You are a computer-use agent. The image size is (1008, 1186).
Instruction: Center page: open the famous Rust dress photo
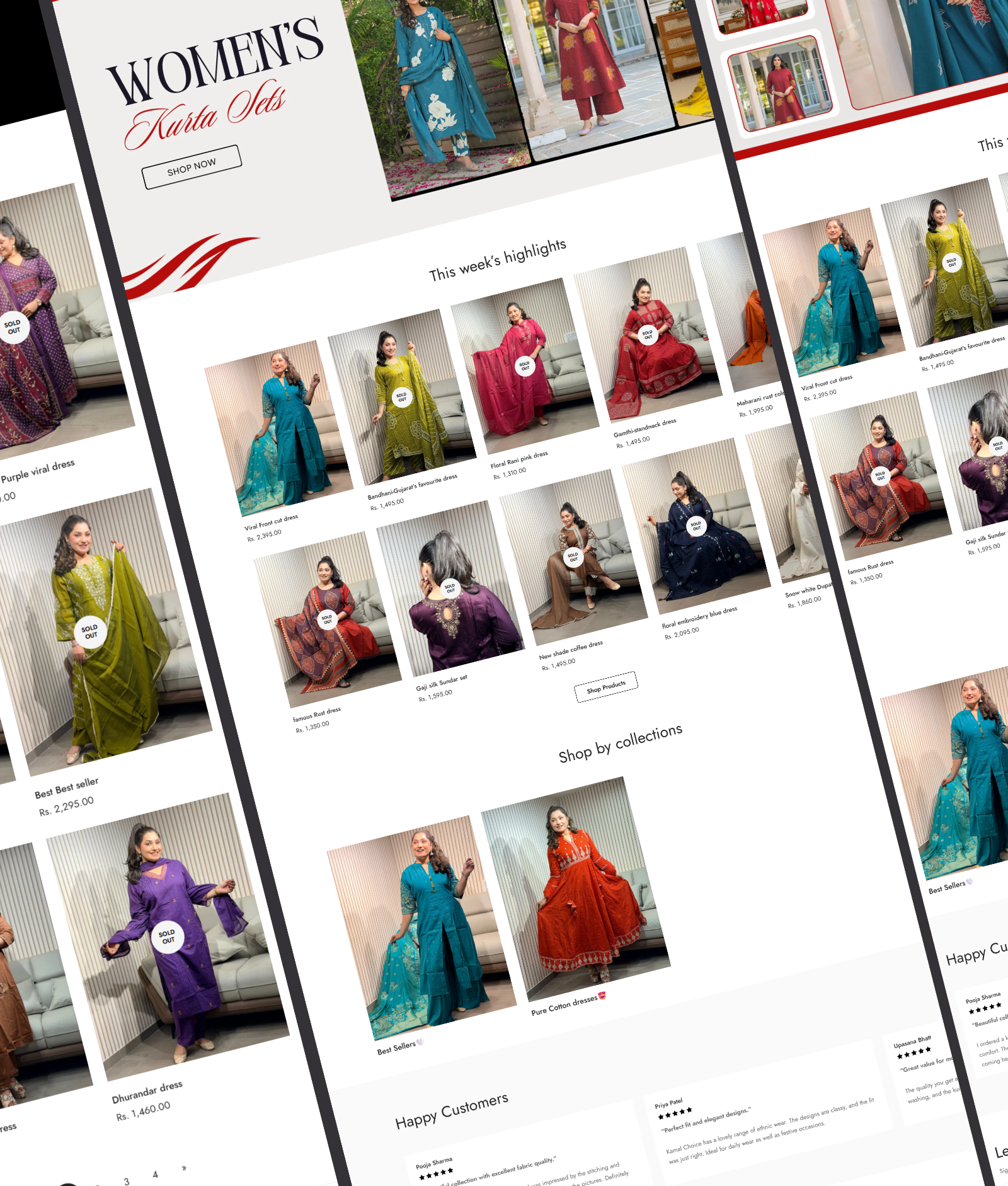coord(328,620)
